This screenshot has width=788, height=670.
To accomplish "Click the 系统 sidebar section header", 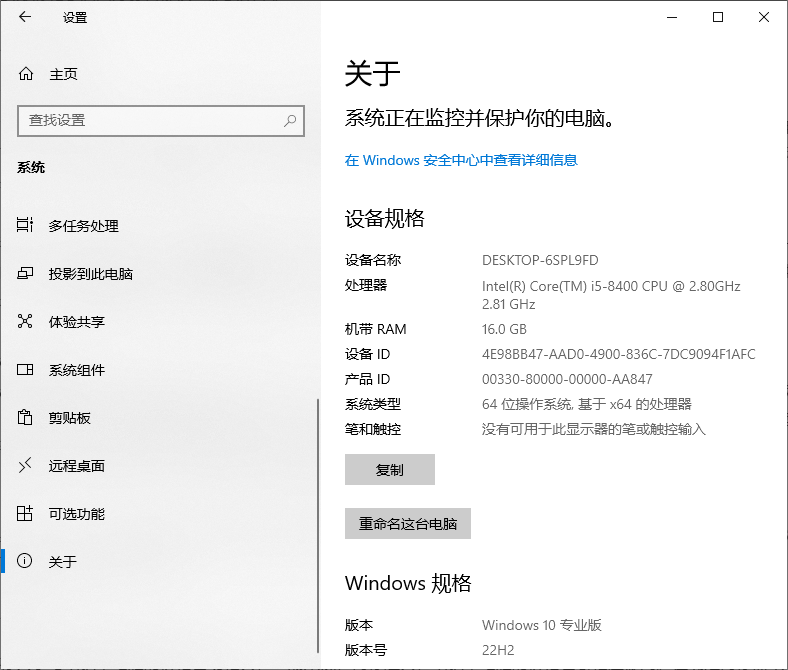I will pyautogui.click(x=31, y=167).
